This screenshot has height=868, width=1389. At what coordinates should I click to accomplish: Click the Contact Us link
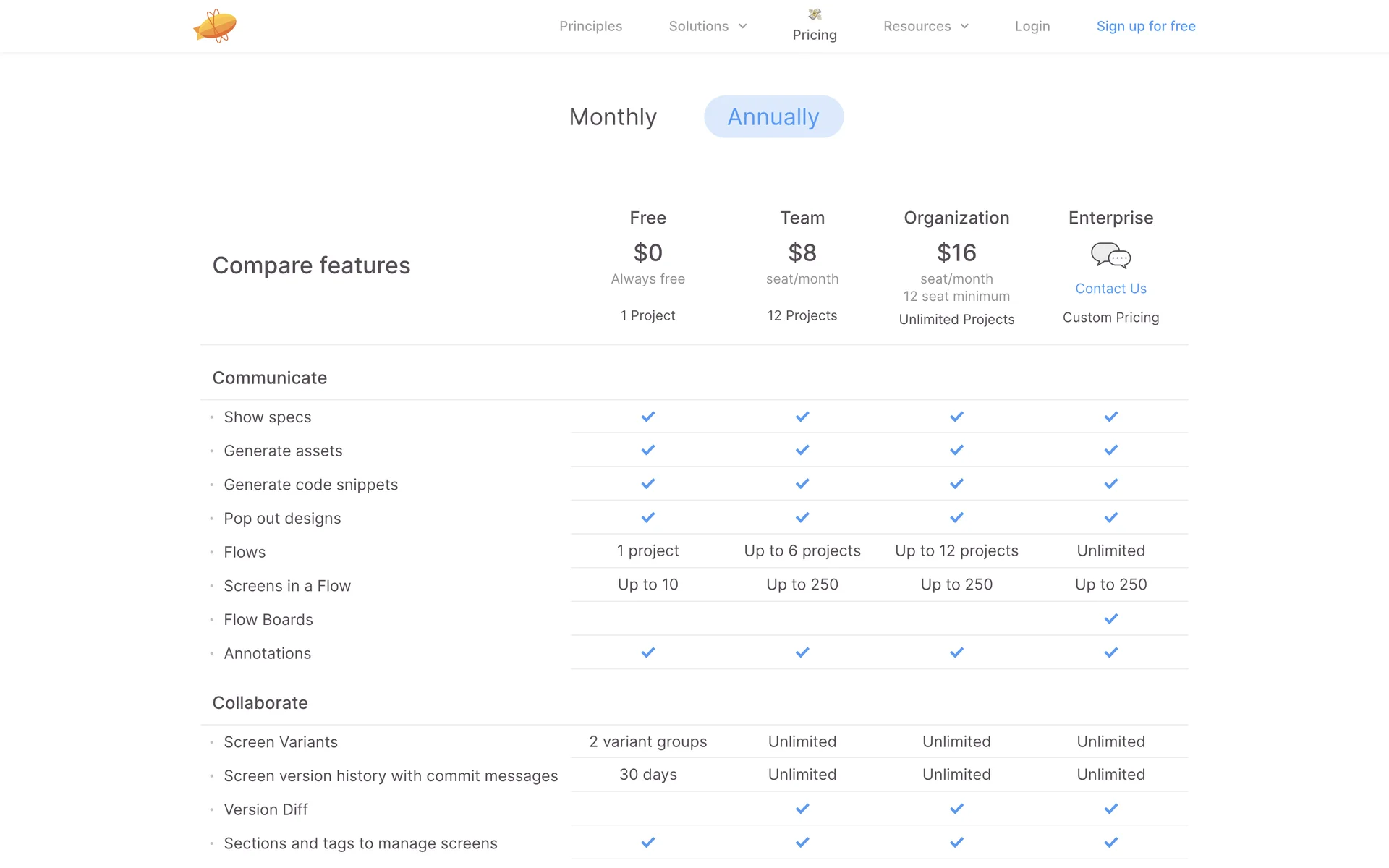coord(1110,289)
